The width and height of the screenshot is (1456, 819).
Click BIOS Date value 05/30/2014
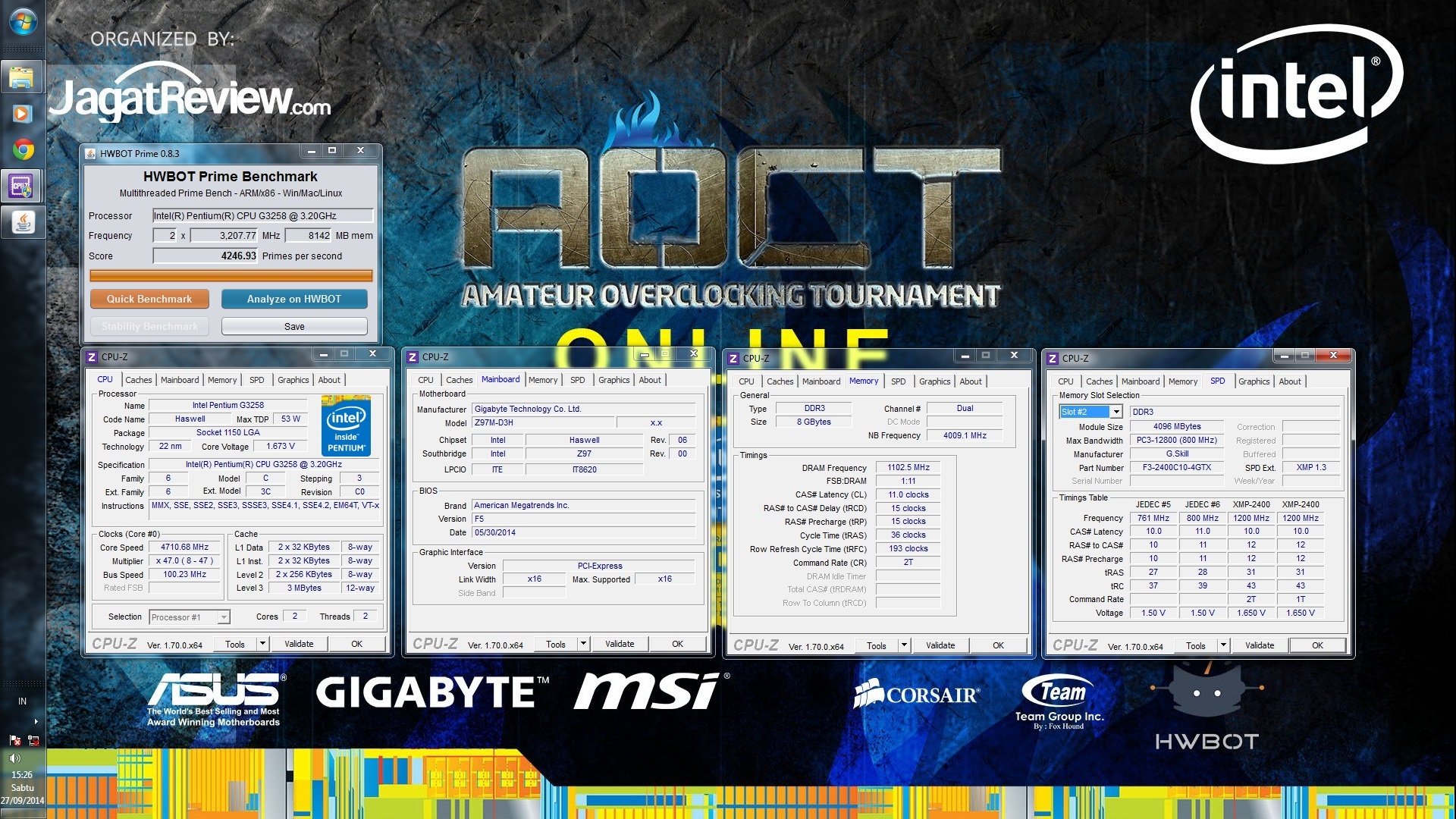[583, 532]
